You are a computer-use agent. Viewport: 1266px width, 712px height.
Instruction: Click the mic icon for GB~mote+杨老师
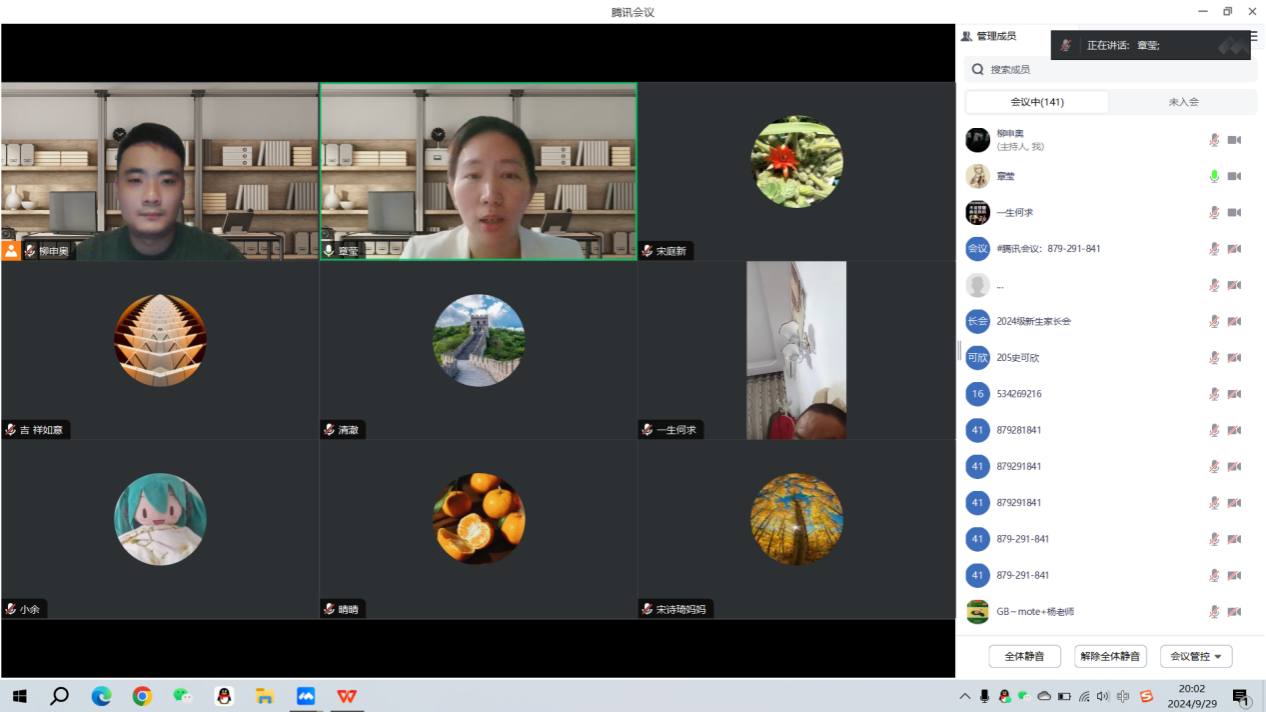click(1214, 611)
